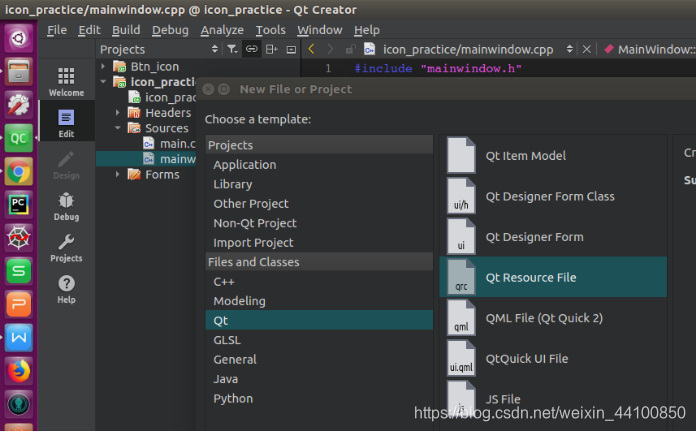Click the file lock icon in editor toolbar
Viewport: 696px width, 432px height.
[x=350, y=49]
